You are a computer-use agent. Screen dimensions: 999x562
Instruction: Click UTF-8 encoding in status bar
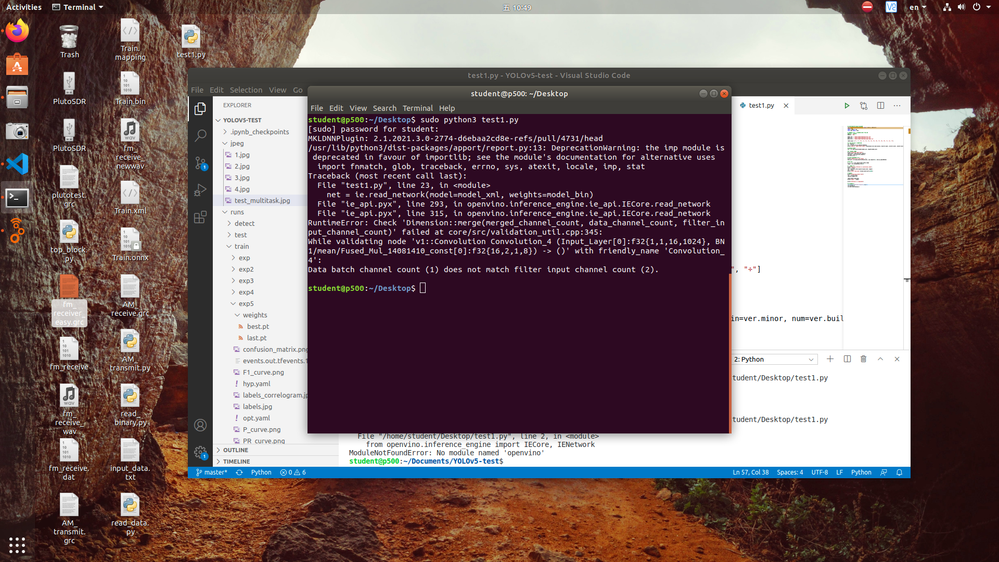coord(819,473)
